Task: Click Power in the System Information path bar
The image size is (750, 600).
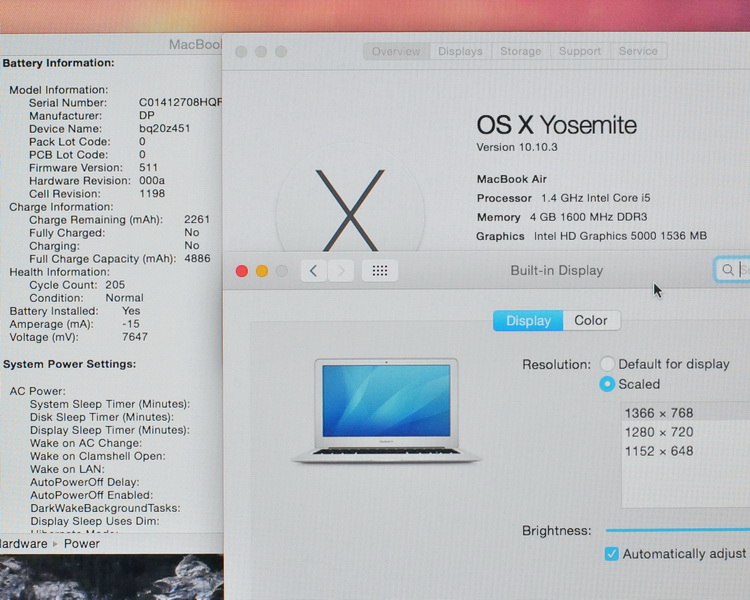Action: tap(82, 544)
